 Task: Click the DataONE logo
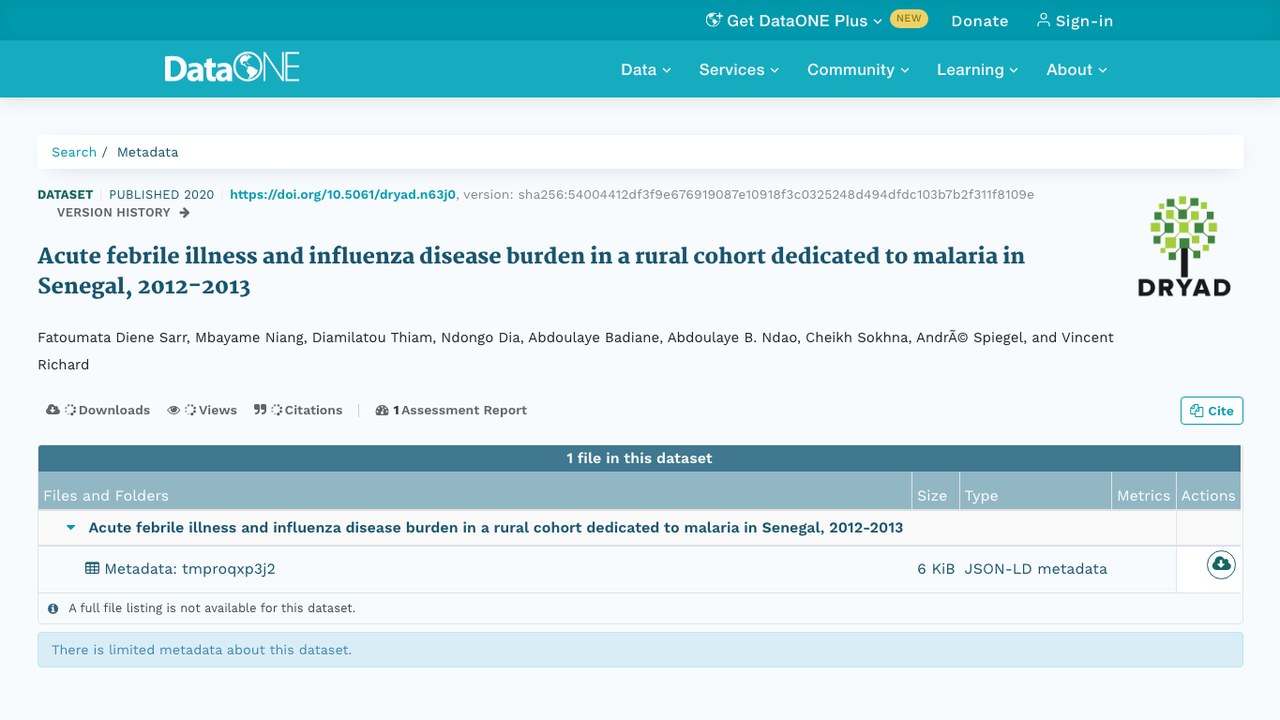(232, 68)
